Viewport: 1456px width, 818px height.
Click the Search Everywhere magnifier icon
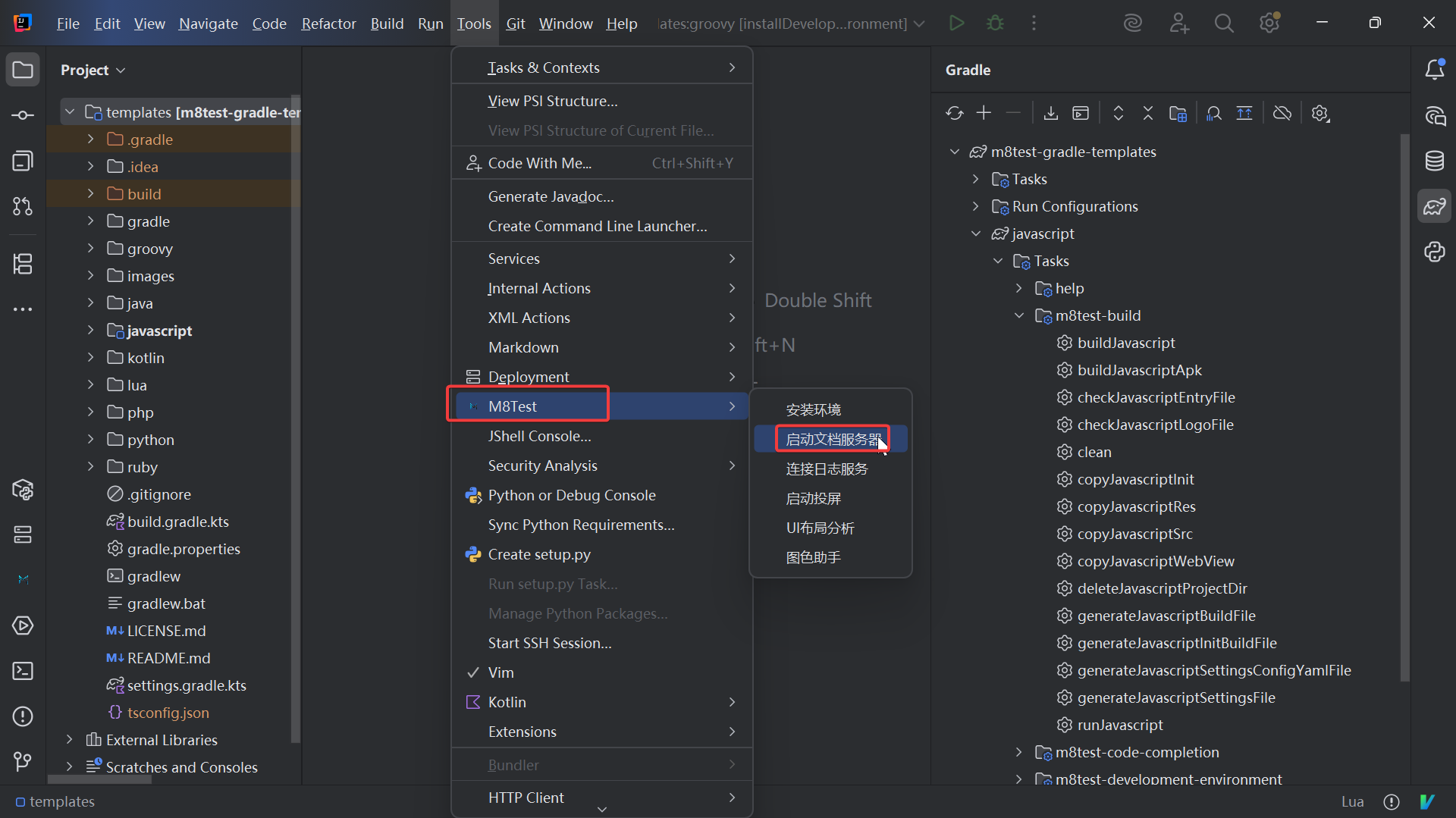(1223, 24)
